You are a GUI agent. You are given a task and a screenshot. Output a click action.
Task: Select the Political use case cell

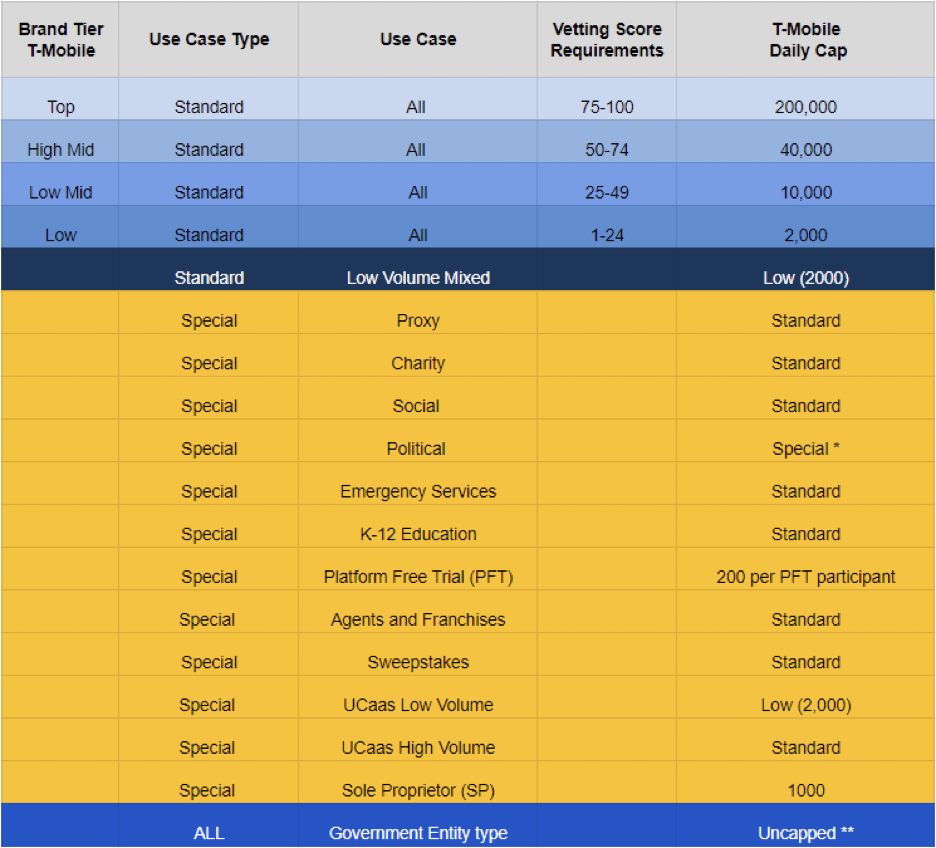[416, 449]
